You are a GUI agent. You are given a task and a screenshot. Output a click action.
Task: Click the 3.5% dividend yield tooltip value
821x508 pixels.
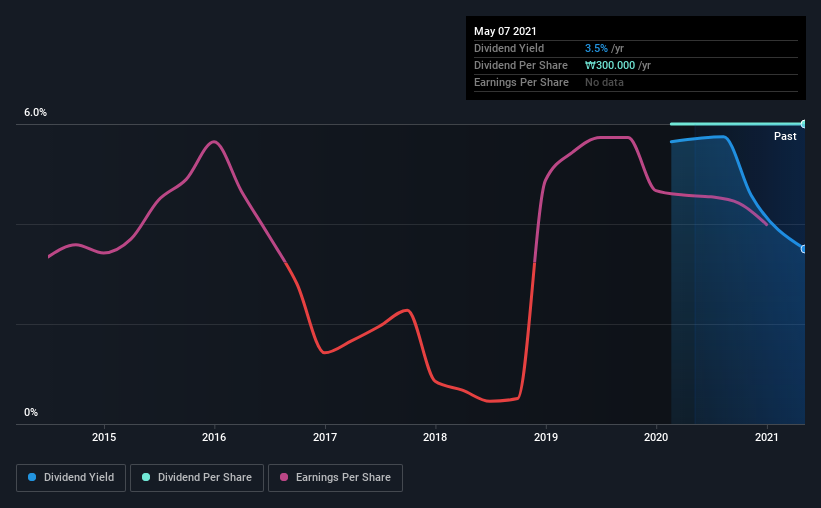[596, 48]
